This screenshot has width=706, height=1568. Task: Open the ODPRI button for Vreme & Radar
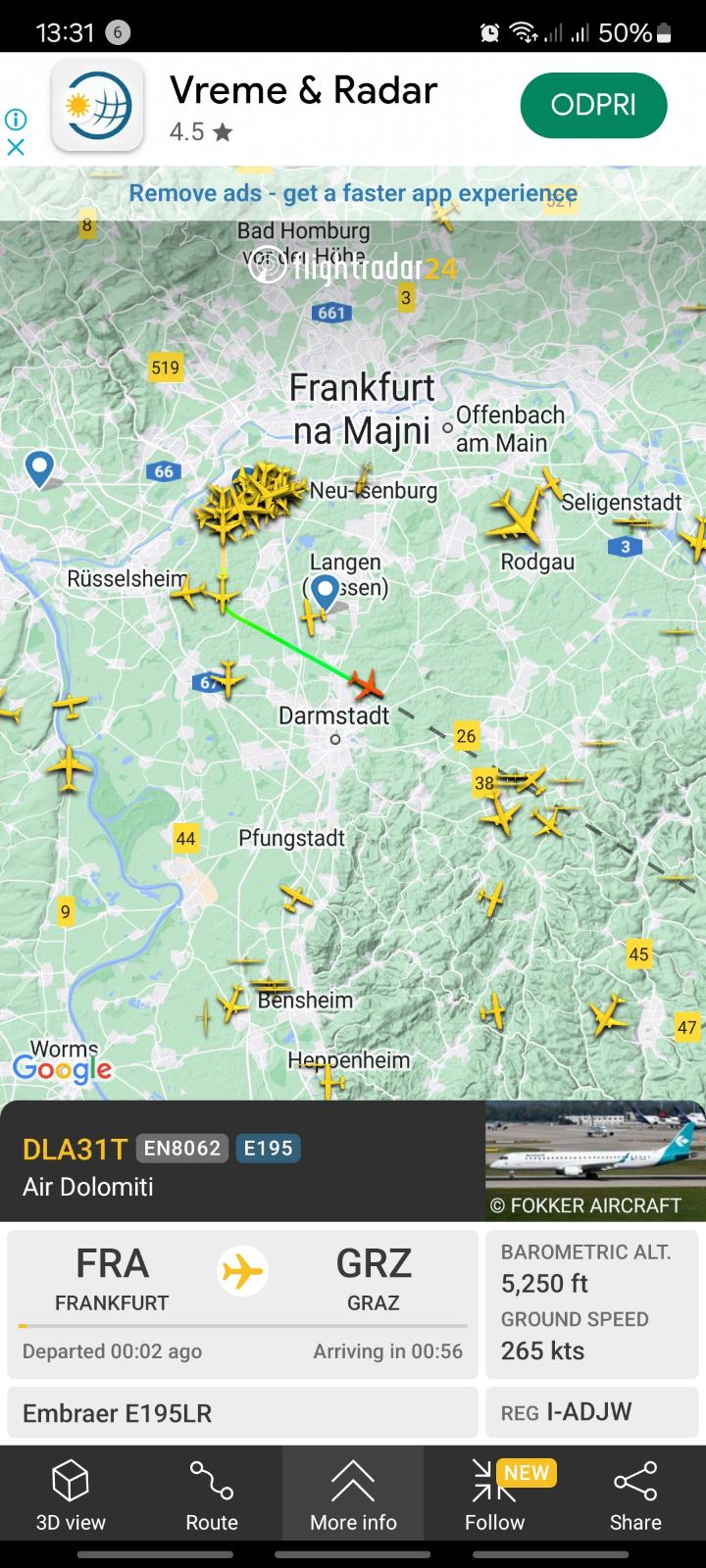click(x=593, y=105)
